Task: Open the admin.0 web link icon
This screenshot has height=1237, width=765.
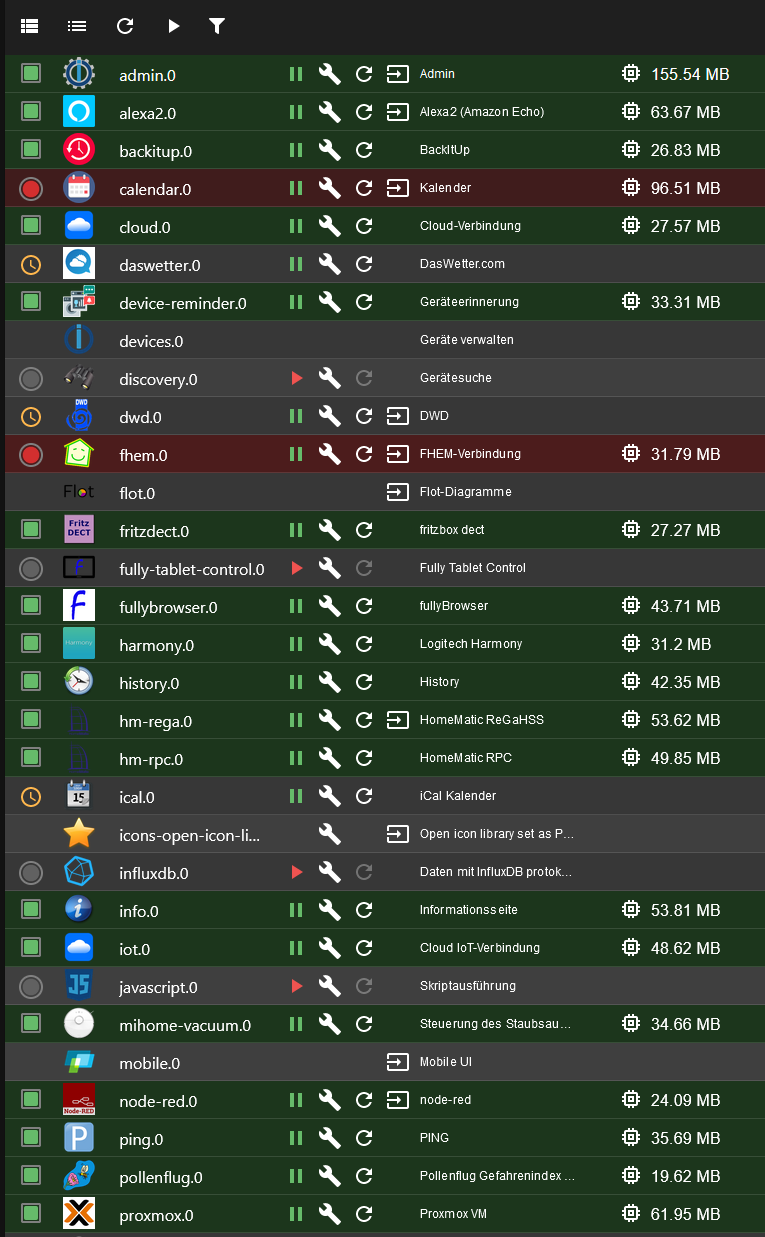Action: (398, 74)
